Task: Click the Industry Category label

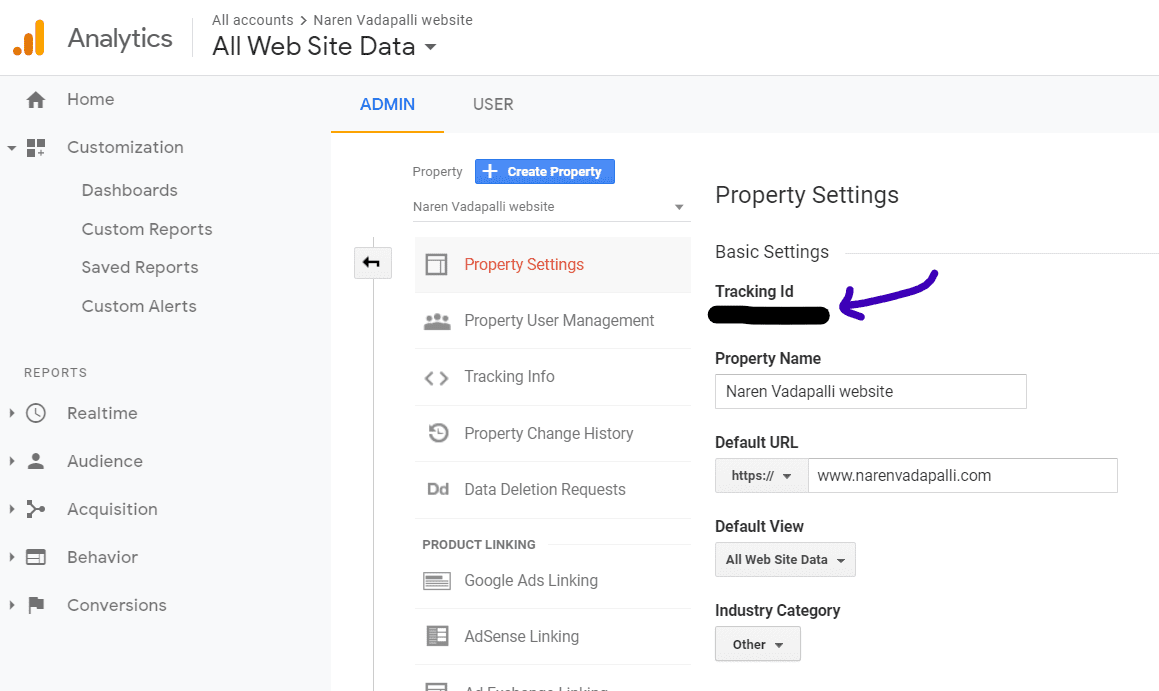Action: [778, 610]
